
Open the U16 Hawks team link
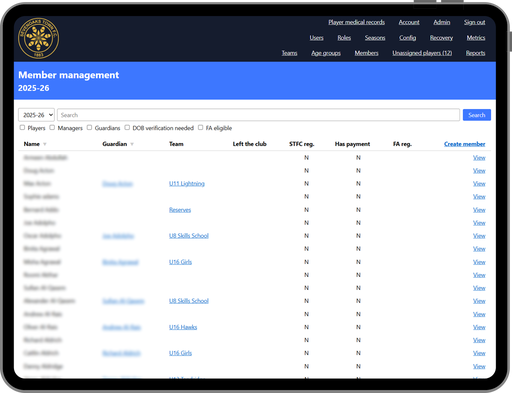[183, 327]
